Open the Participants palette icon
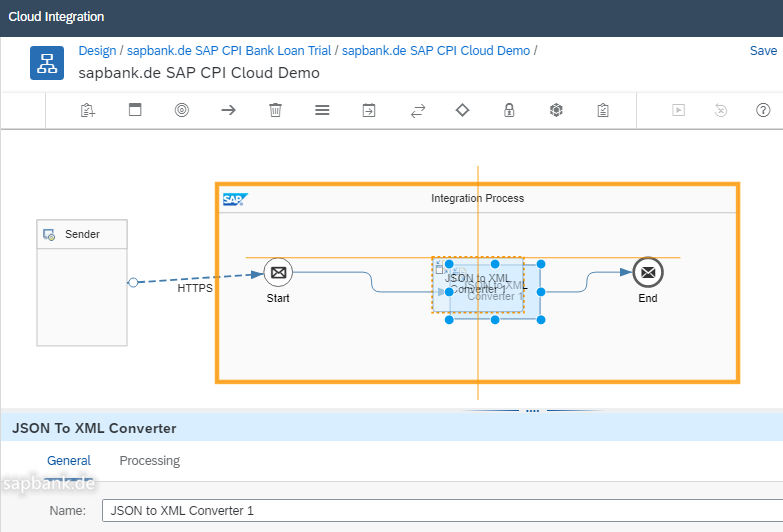This screenshot has width=783, height=532. point(135,109)
